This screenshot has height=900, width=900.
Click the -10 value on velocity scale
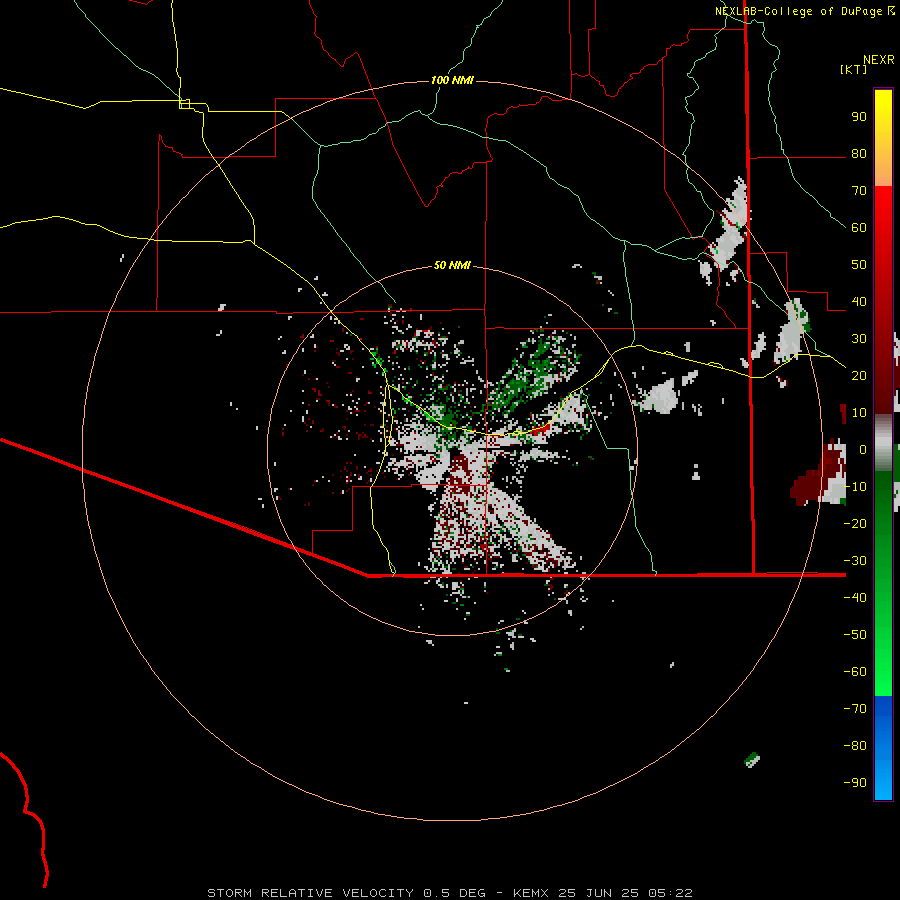855,487
